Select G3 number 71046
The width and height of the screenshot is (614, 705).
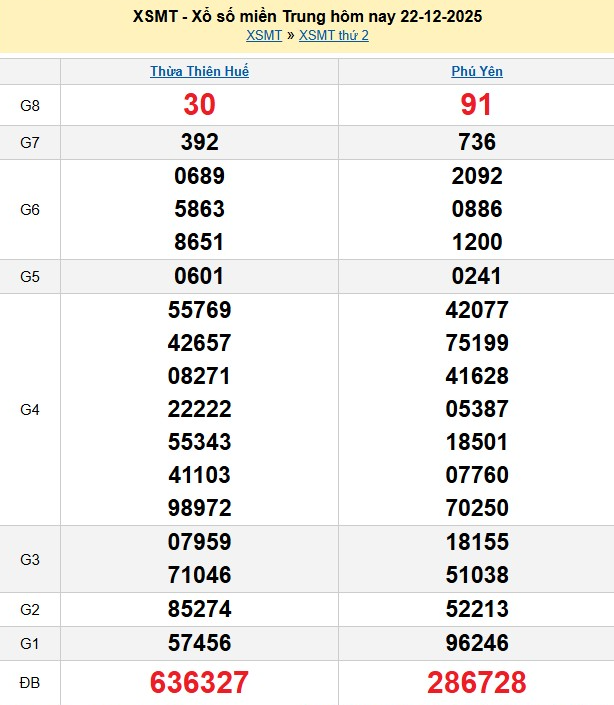[x=200, y=575]
